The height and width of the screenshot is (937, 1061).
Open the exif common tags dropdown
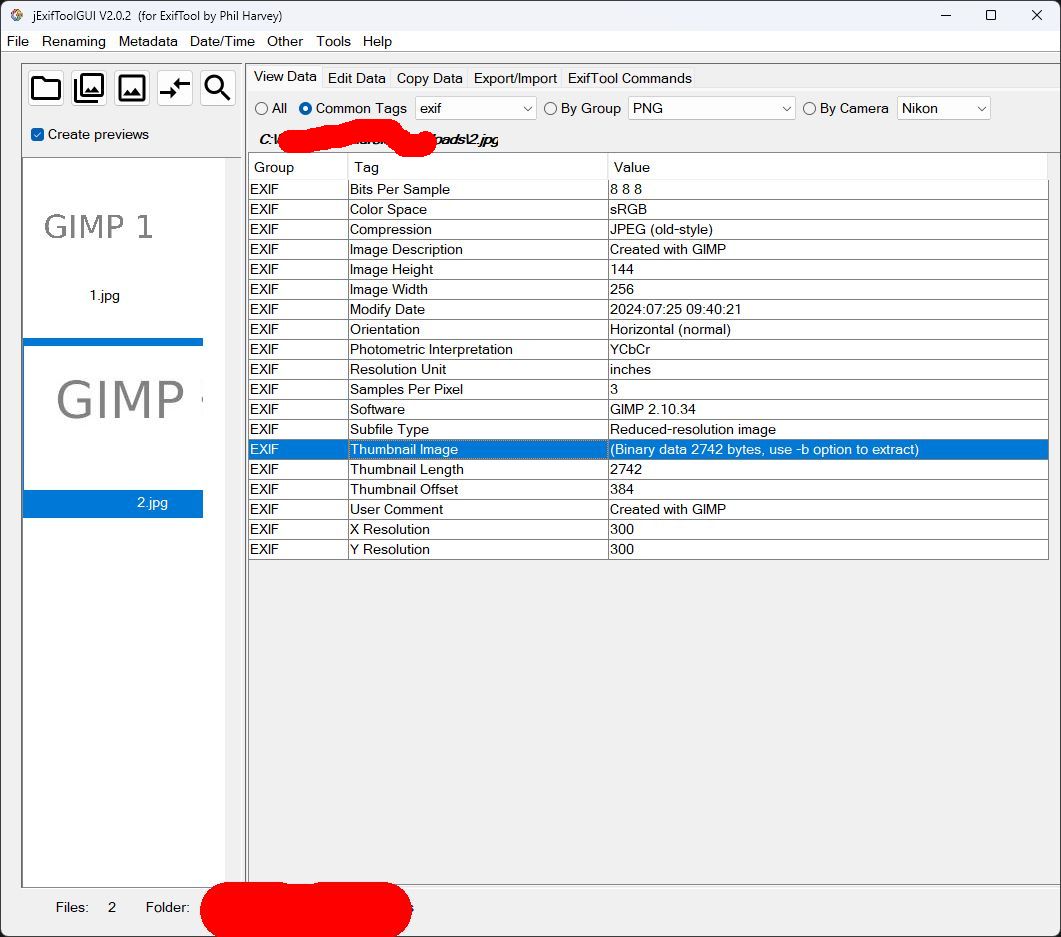pyautogui.click(x=475, y=108)
